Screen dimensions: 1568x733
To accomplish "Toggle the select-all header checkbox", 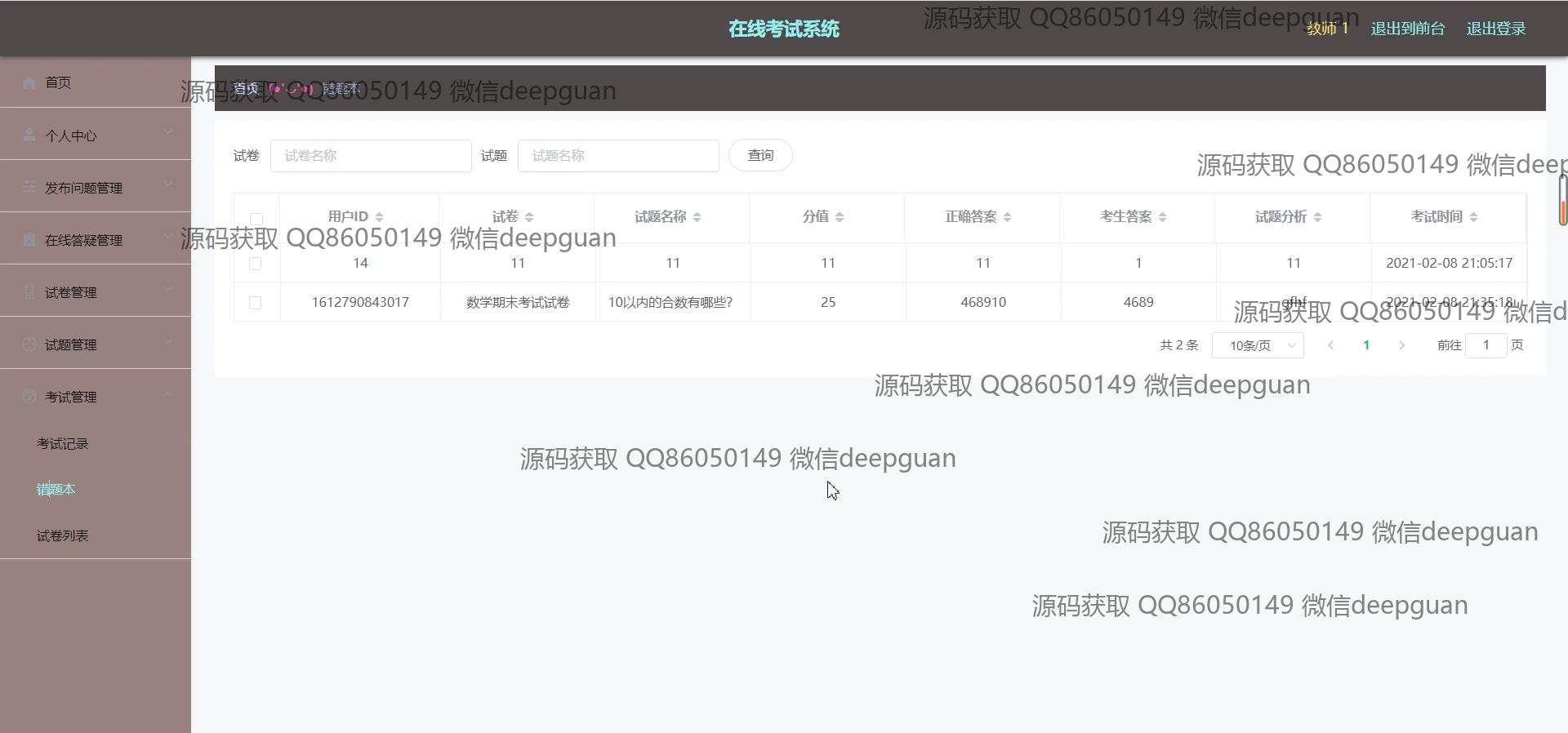I will tap(256, 219).
